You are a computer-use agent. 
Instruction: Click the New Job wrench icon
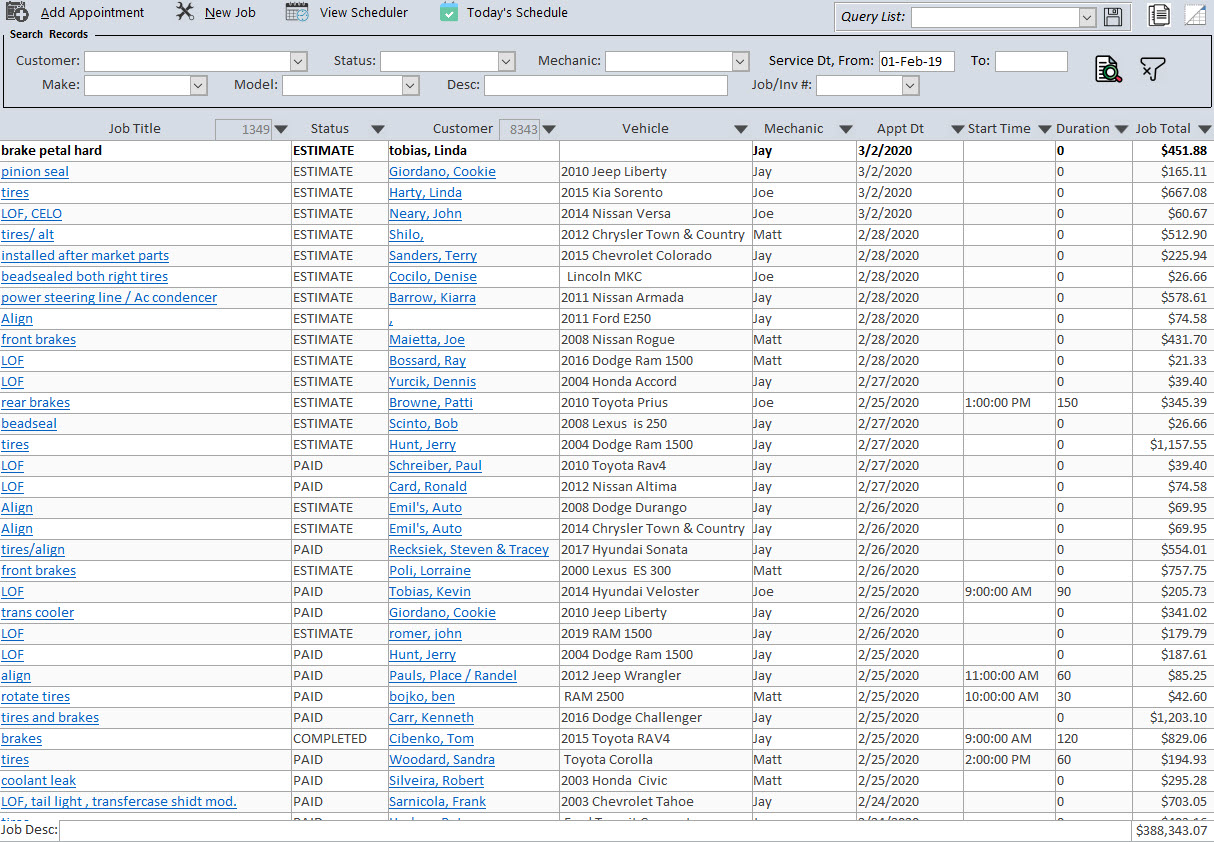(185, 12)
